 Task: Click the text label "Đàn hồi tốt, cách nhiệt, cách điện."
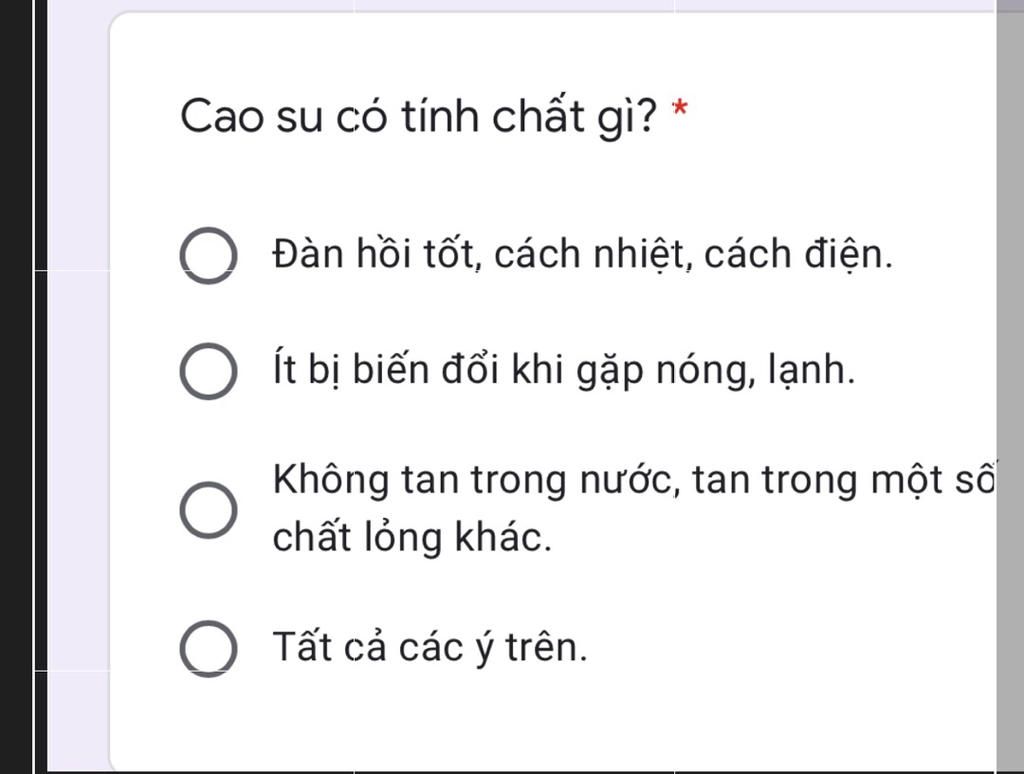coord(583,253)
